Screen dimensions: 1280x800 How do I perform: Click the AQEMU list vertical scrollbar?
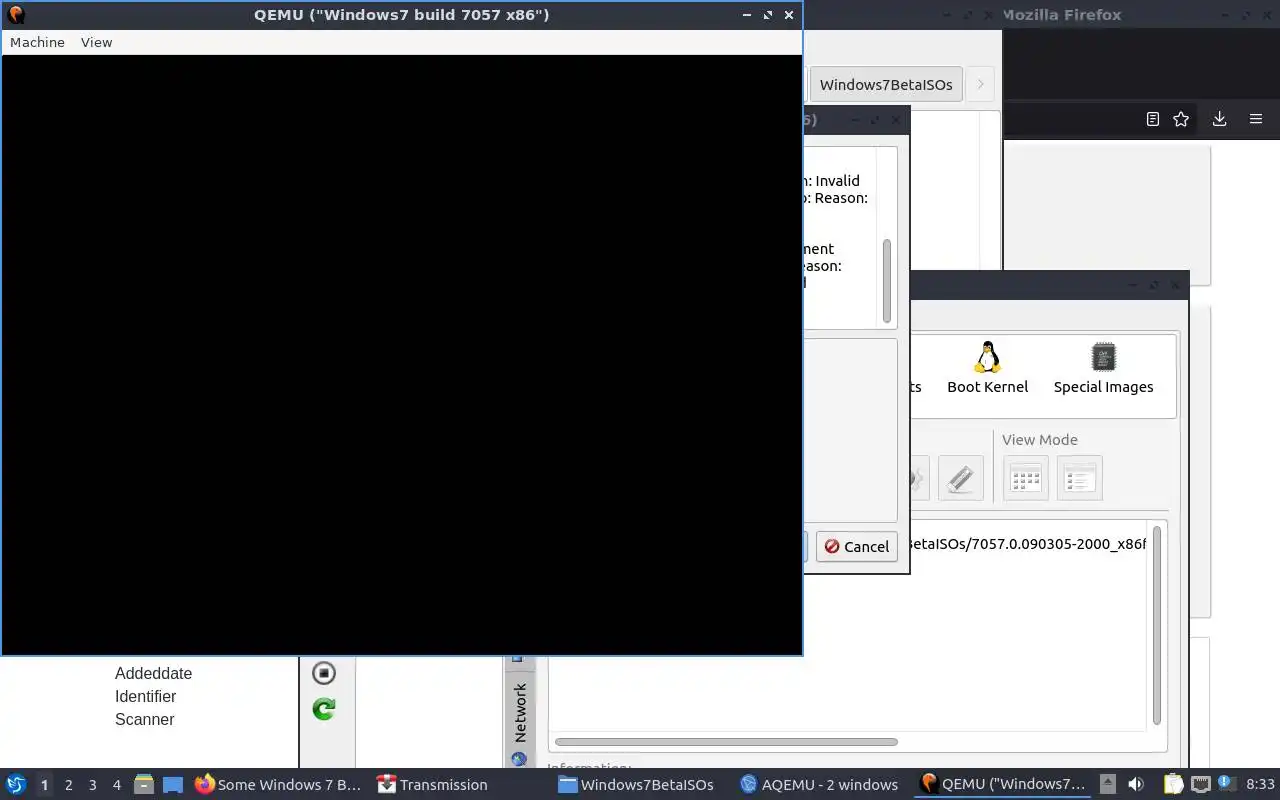1157,625
